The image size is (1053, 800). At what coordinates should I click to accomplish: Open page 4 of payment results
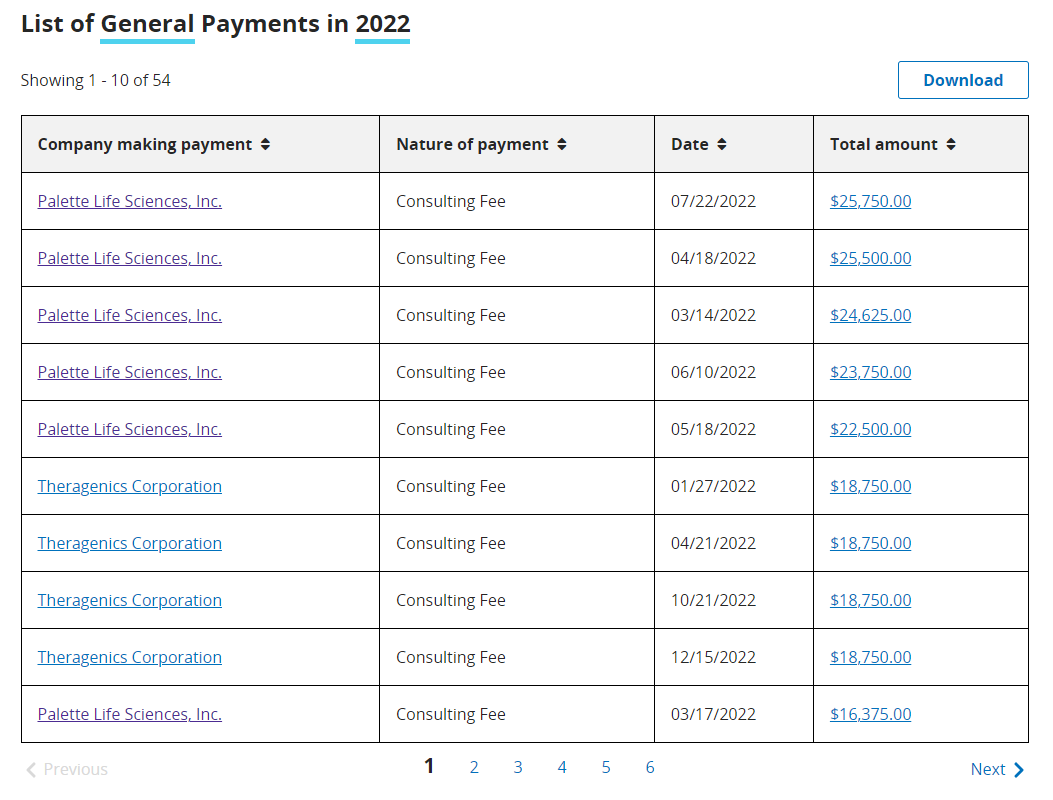tap(562, 767)
